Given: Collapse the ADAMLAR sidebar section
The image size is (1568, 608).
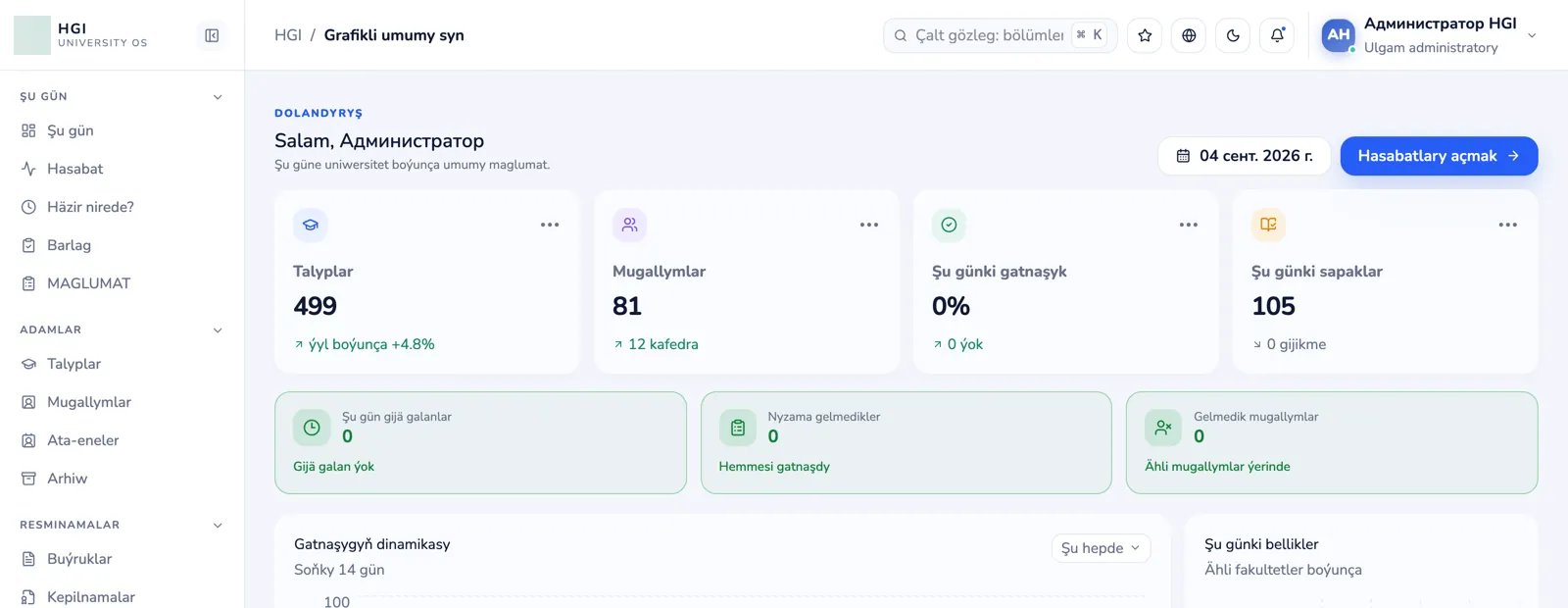Looking at the screenshot, I should [x=218, y=330].
